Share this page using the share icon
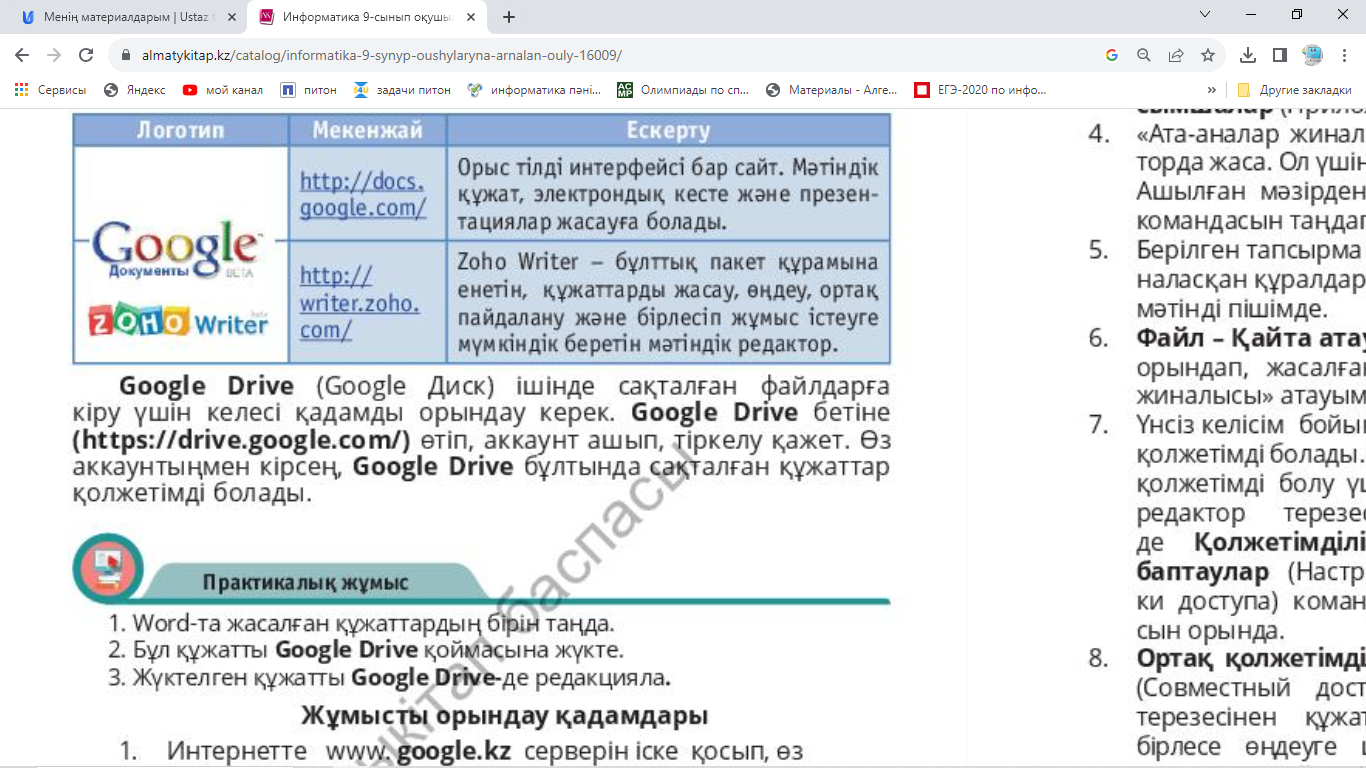 click(1176, 56)
